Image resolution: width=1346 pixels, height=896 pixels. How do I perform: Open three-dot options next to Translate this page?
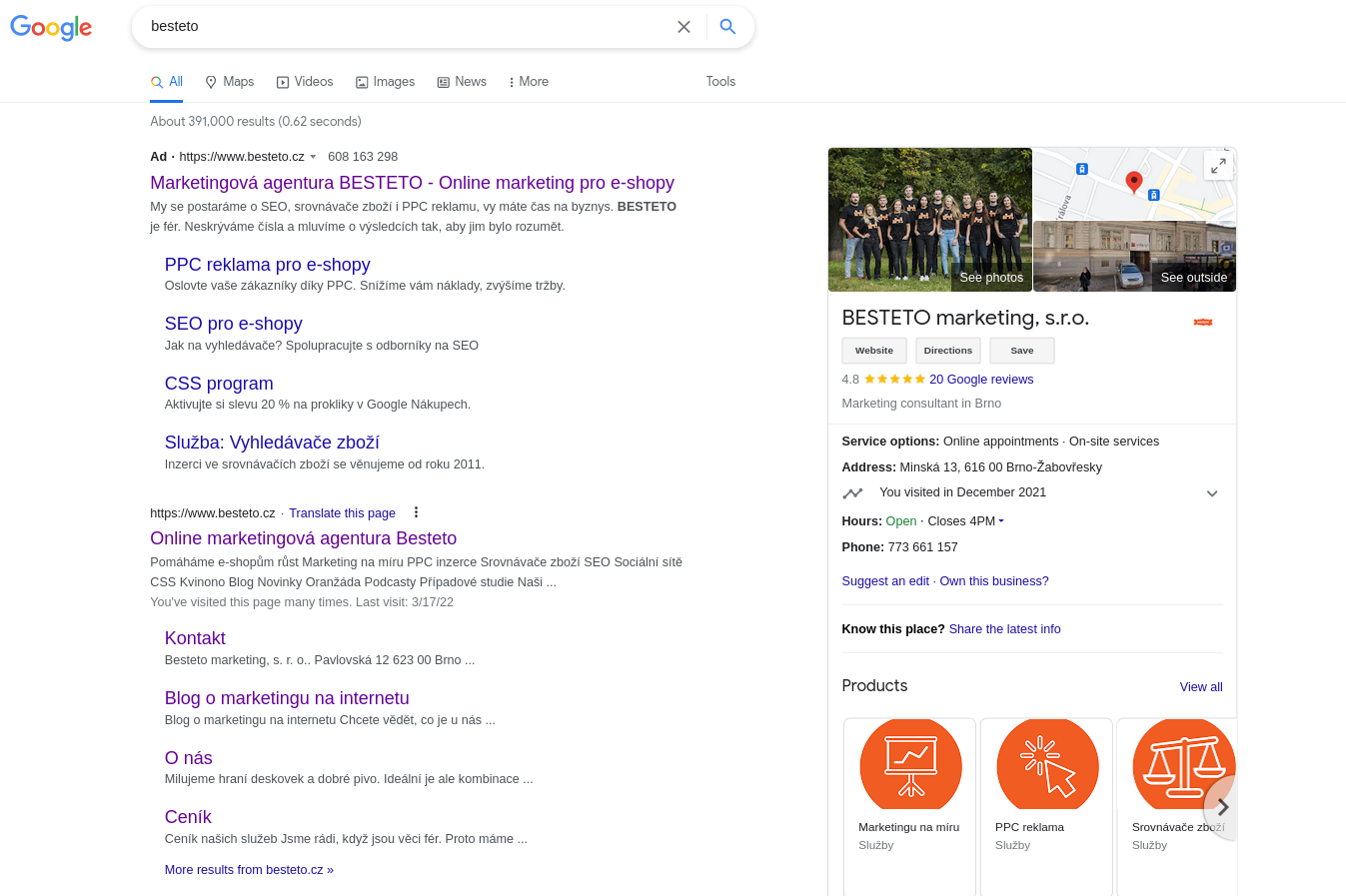pyautogui.click(x=416, y=512)
